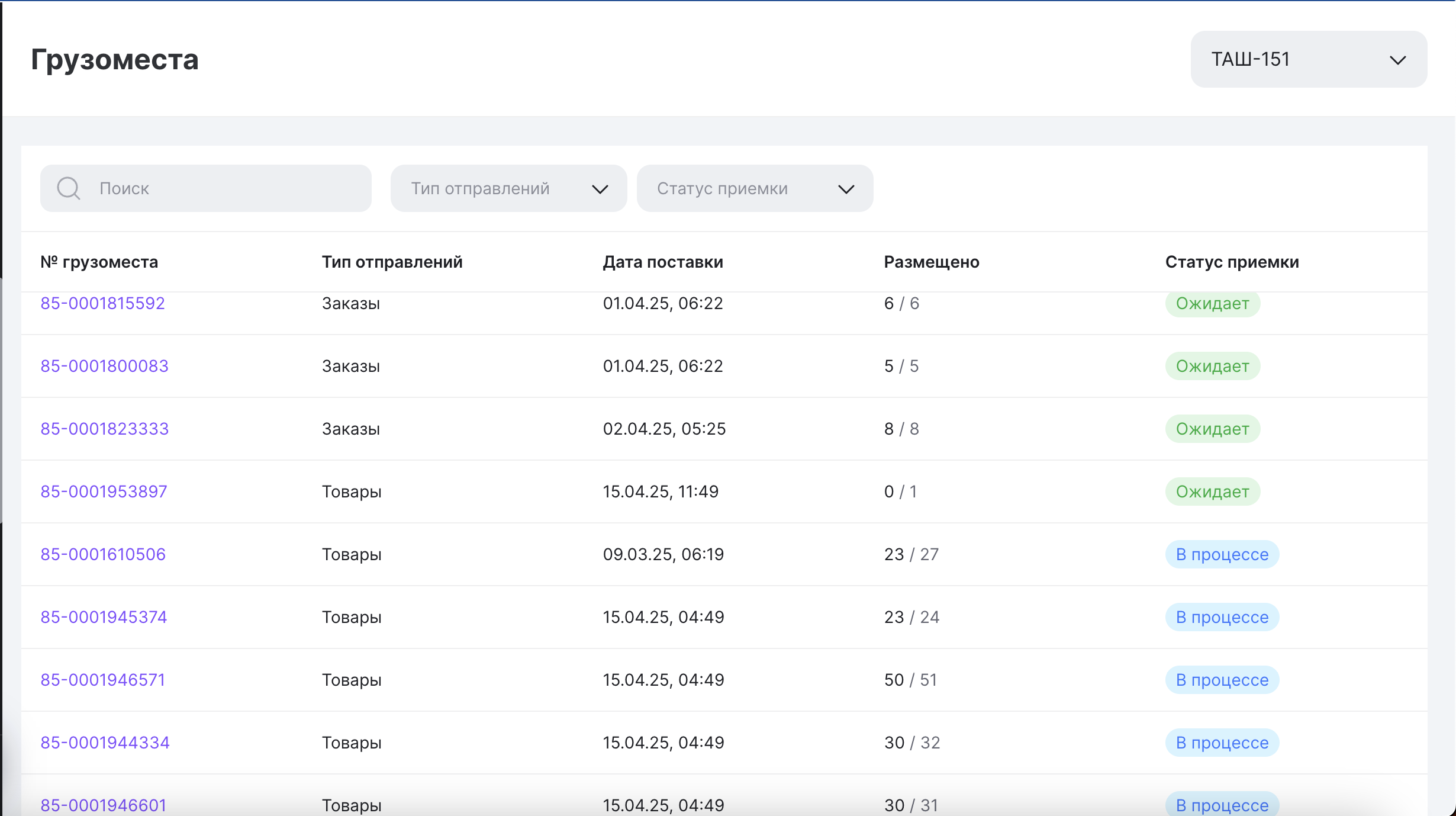Click the В процессе badge for 85-0001610506
Screen dimensions: 1456x816
pyautogui.click(x=1222, y=554)
